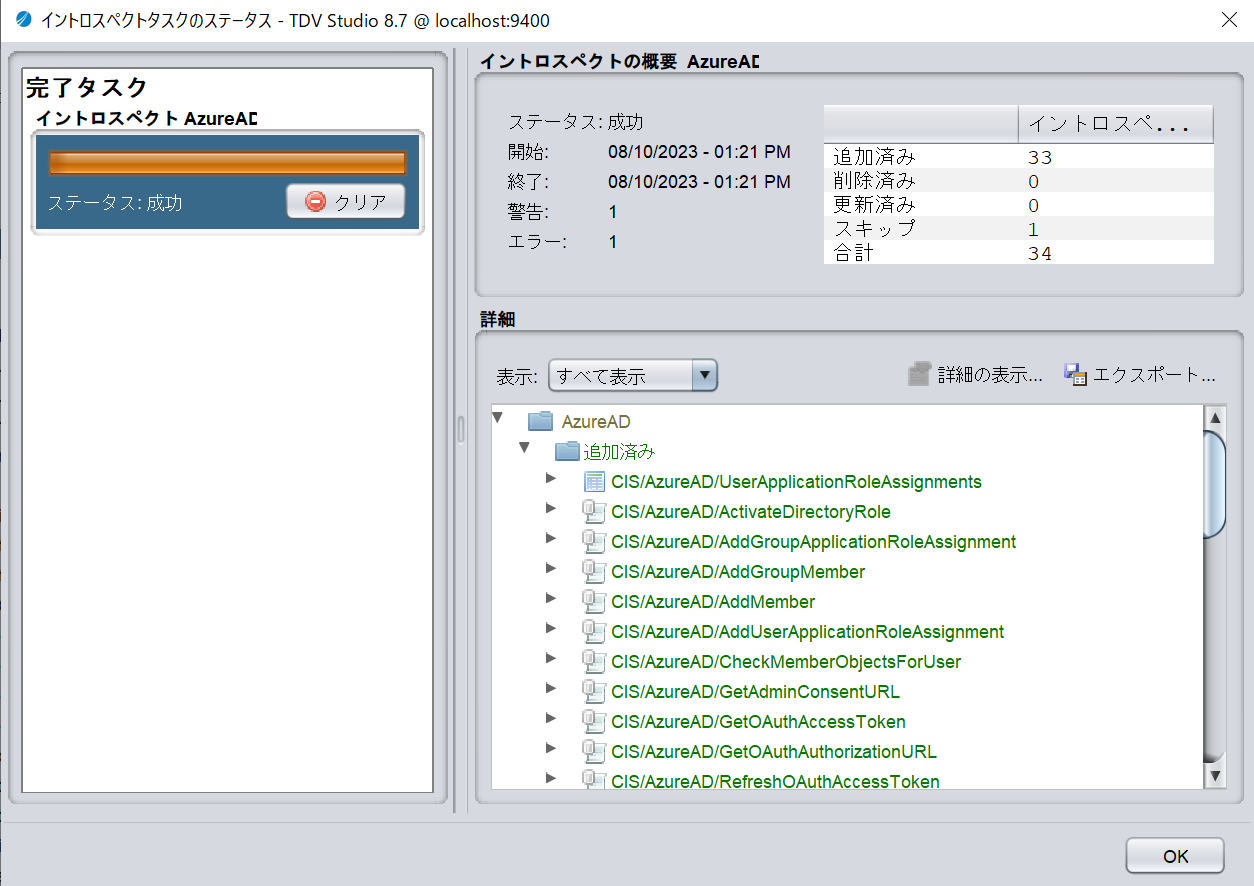Click the AddGroupMember procedure icon

pos(595,572)
